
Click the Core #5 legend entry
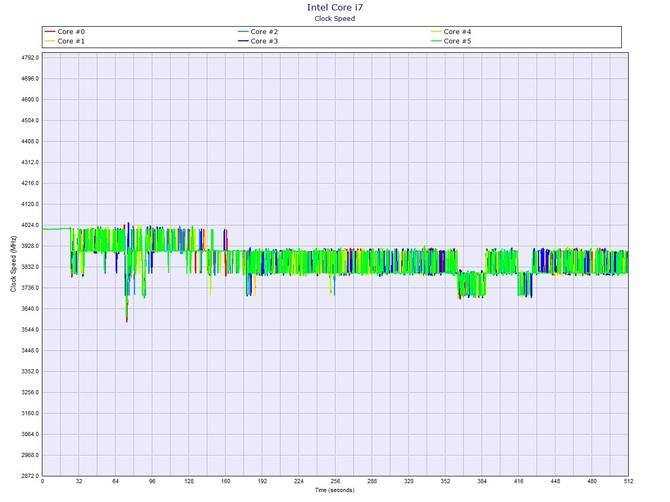click(451, 41)
